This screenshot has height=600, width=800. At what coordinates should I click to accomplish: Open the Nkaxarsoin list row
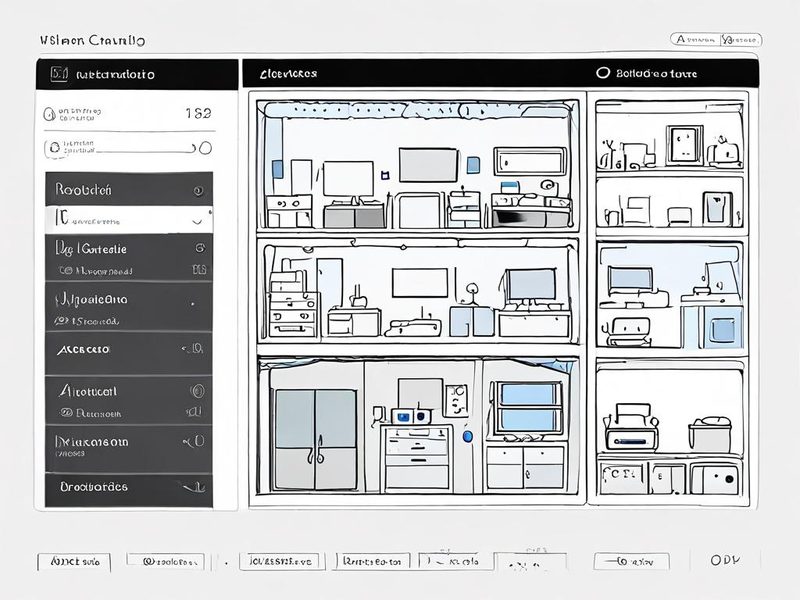(x=129, y=449)
